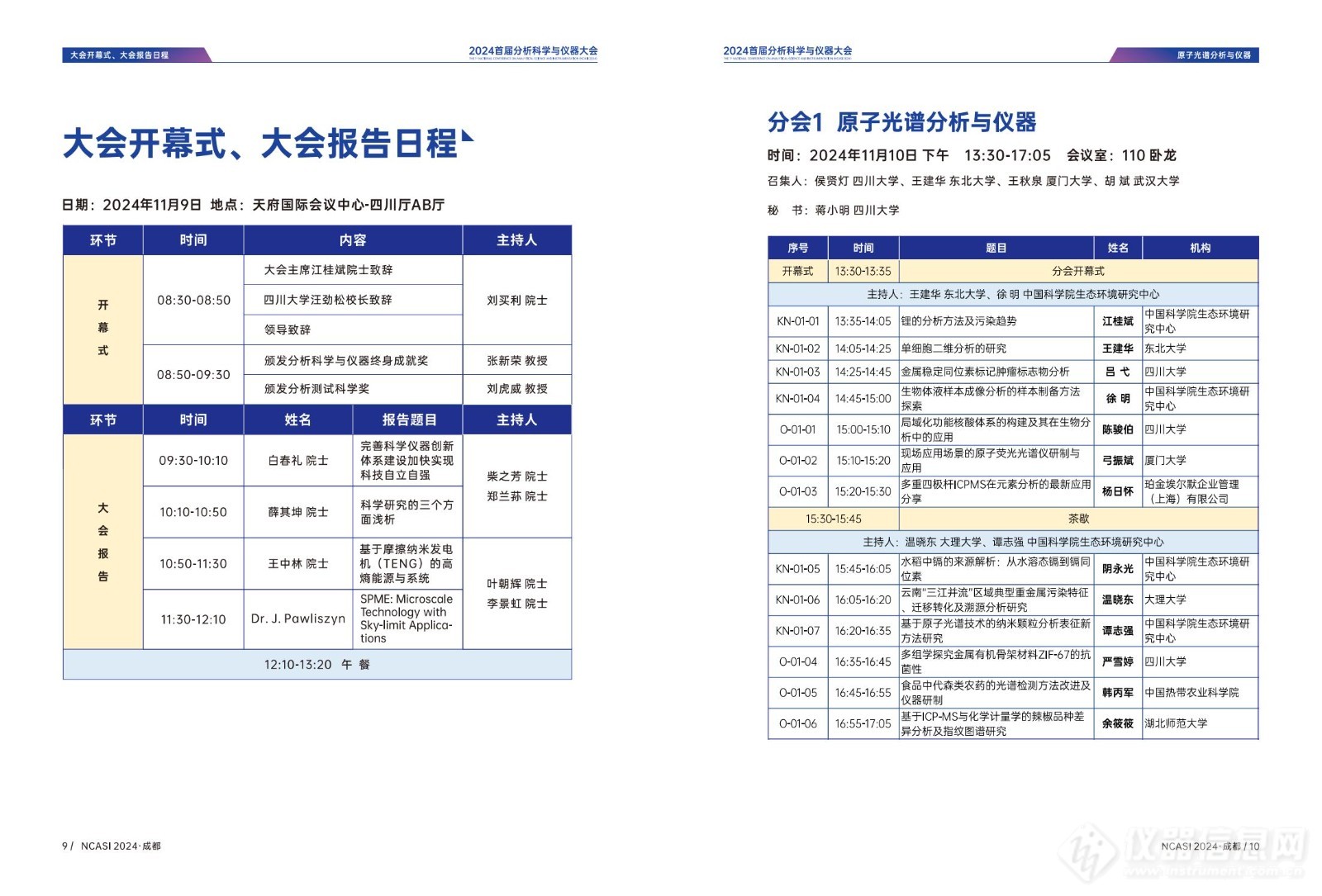Image resolution: width=1322 pixels, height=896 pixels.
Task: Click the row 四川大学汪劲松校长致辞
Action: pos(353,300)
